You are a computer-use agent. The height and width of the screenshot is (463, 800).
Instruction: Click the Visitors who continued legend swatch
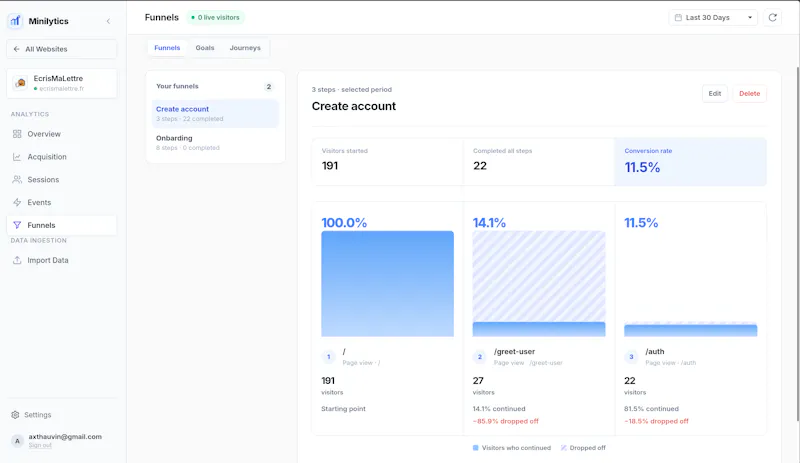click(476, 448)
